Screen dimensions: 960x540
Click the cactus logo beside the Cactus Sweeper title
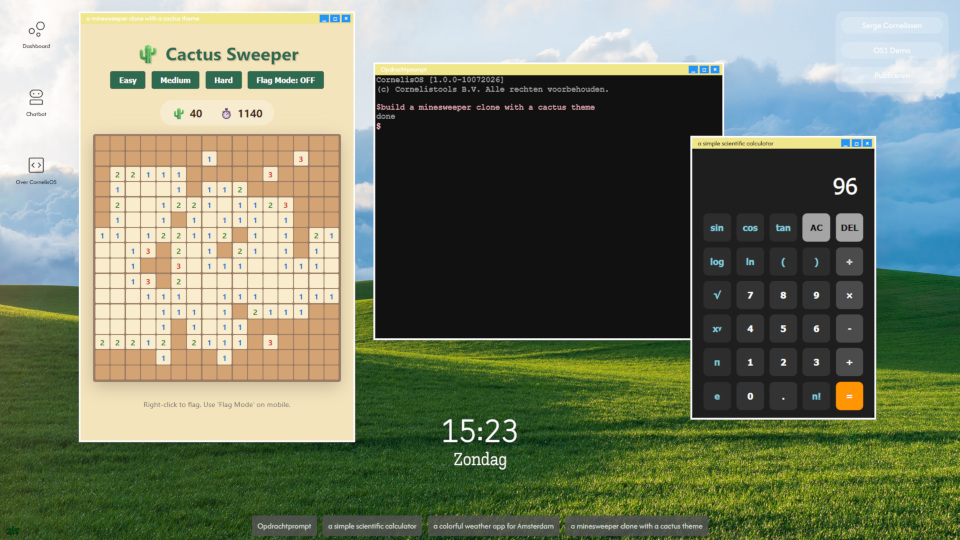tap(148, 54)
